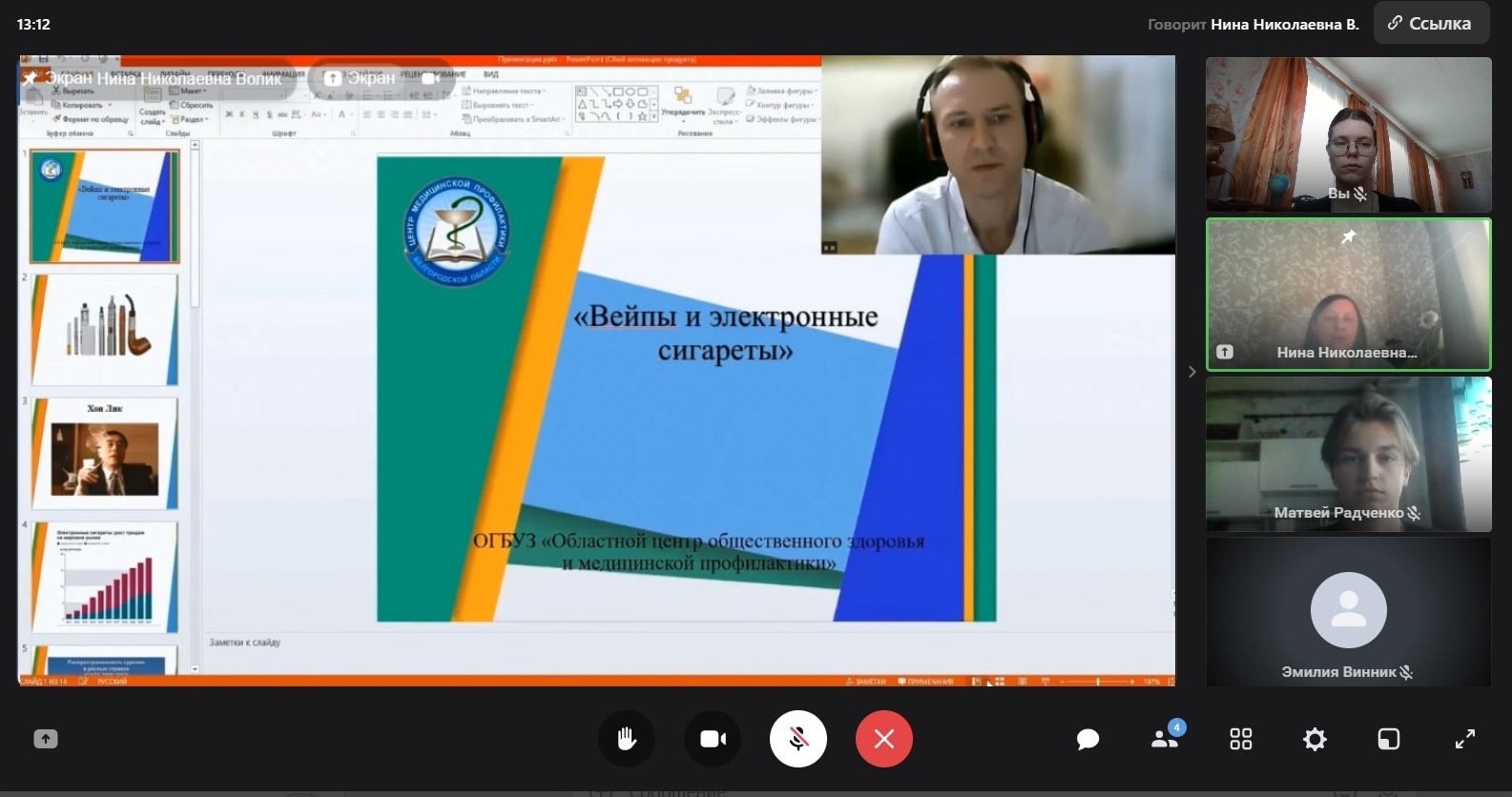1512x797 pixels.
Task: Click the Упорядочить arrange button
Action: (x=683, y=105)
